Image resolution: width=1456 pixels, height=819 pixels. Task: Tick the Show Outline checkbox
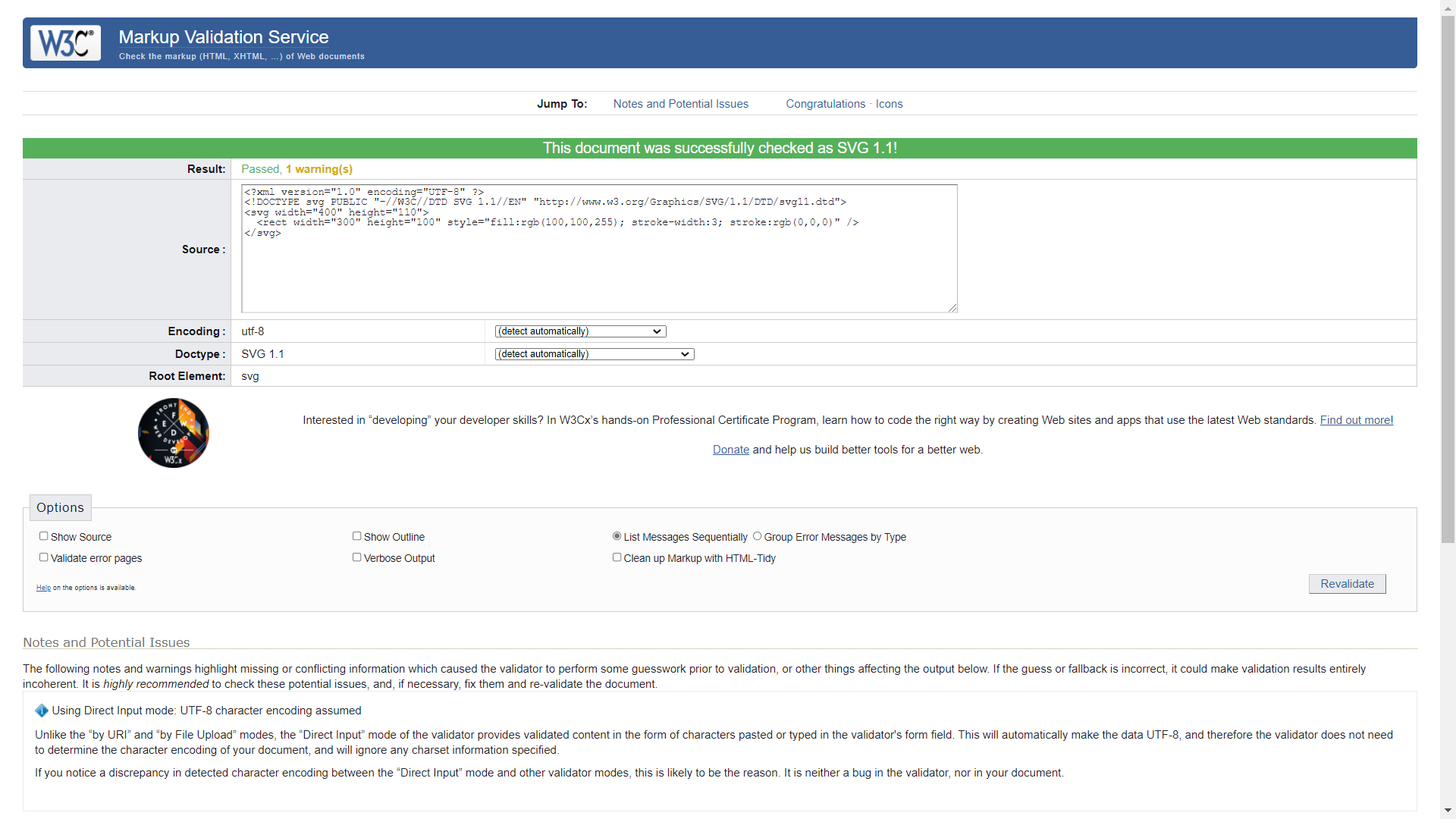click(357, 536)
